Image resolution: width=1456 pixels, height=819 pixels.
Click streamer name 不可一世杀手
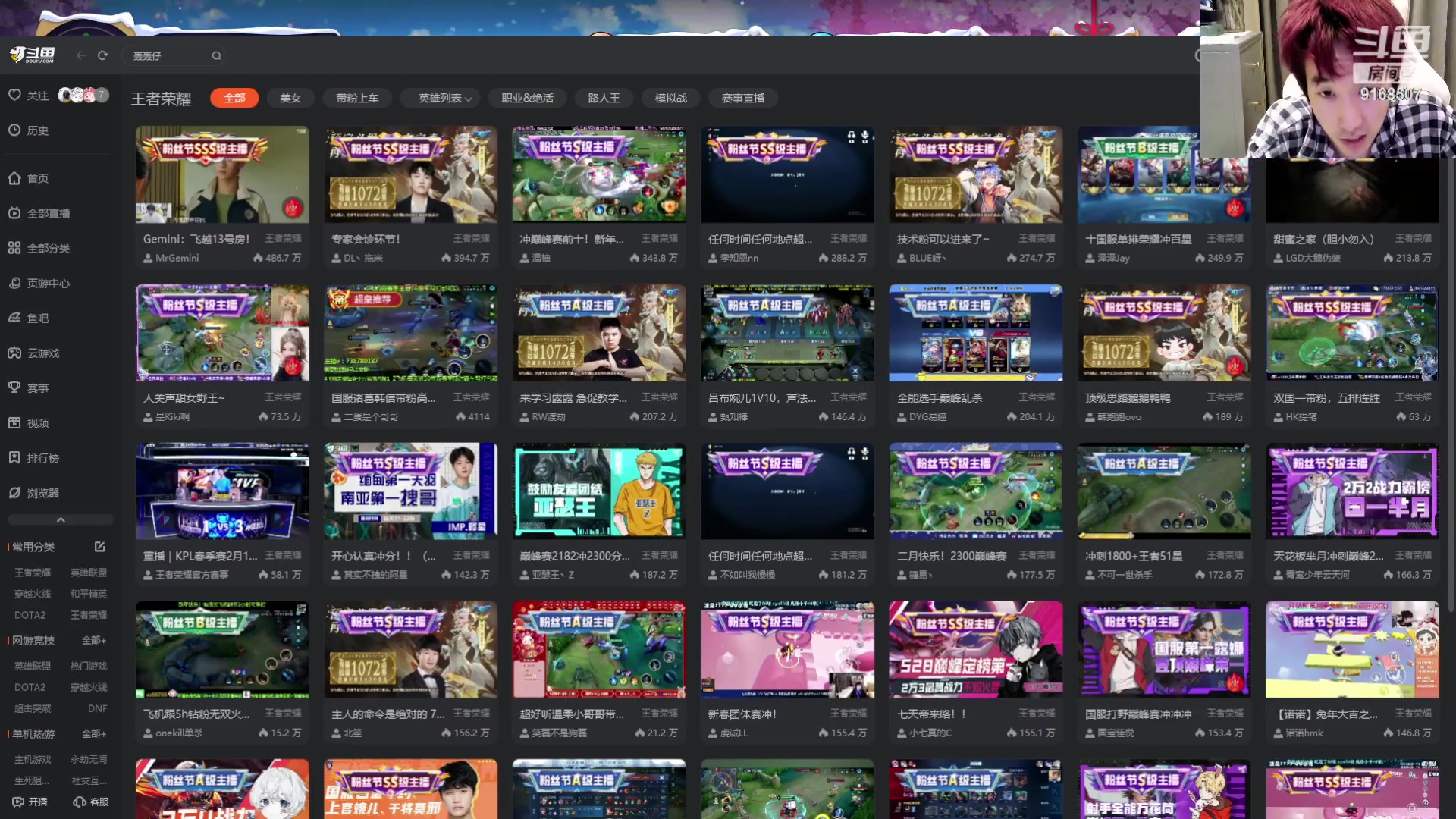(x=1125, y=575)
